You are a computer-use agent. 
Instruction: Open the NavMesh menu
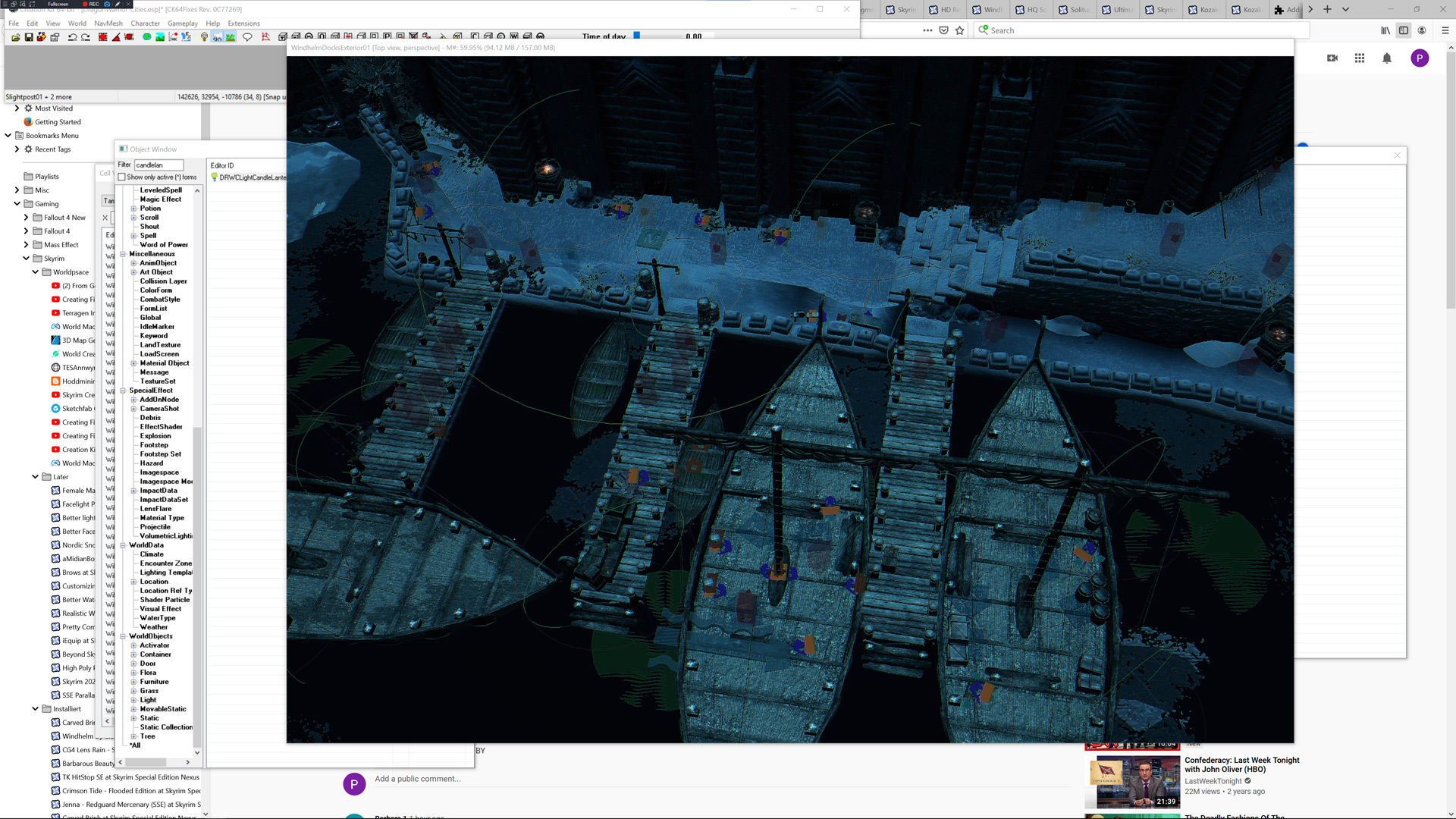tap(108, 24)
